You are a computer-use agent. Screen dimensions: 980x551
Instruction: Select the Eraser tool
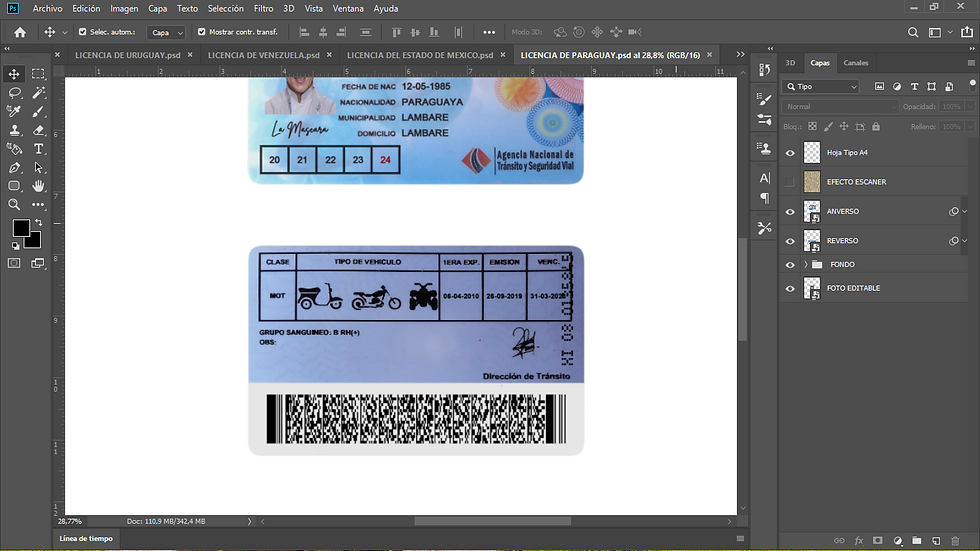pos(38,131)
